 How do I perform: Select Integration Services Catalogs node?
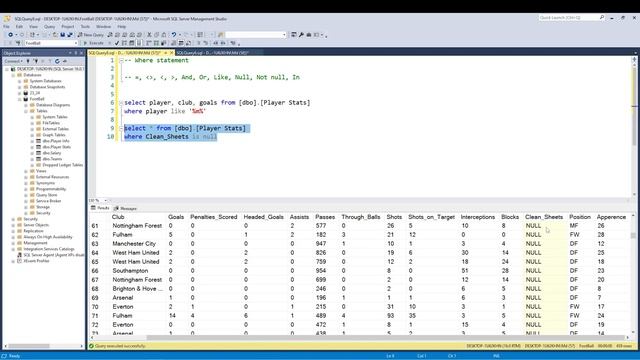(x=49, y=249)
